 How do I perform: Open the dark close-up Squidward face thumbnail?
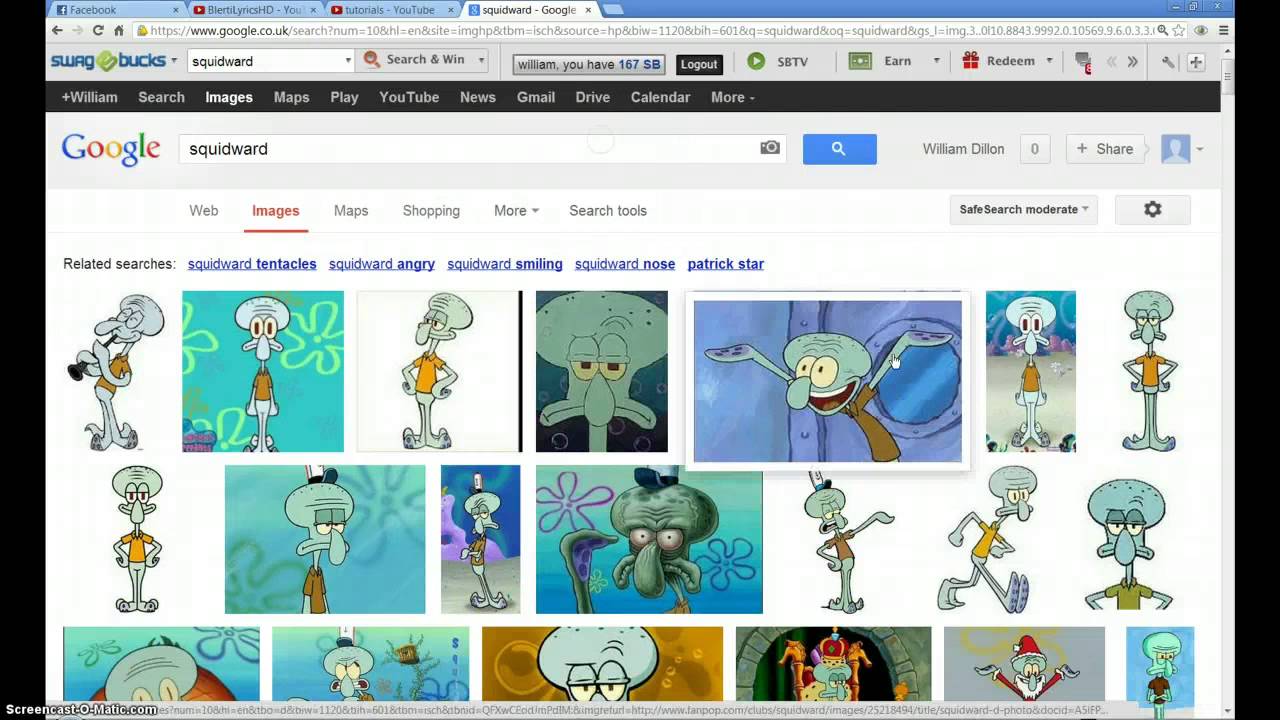(x=602, y=371)
